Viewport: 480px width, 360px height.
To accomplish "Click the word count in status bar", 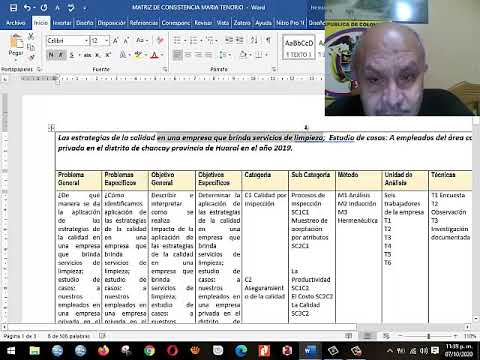I will point(69,336).
